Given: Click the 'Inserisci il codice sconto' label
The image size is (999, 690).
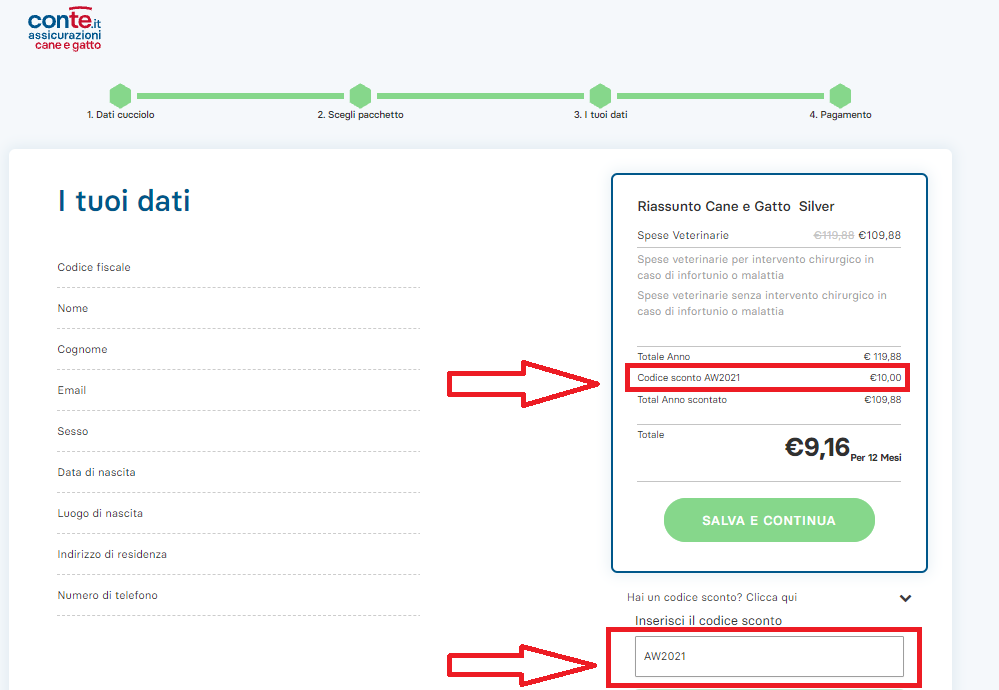Looking at the screenshot, I should tap(708, 621).
